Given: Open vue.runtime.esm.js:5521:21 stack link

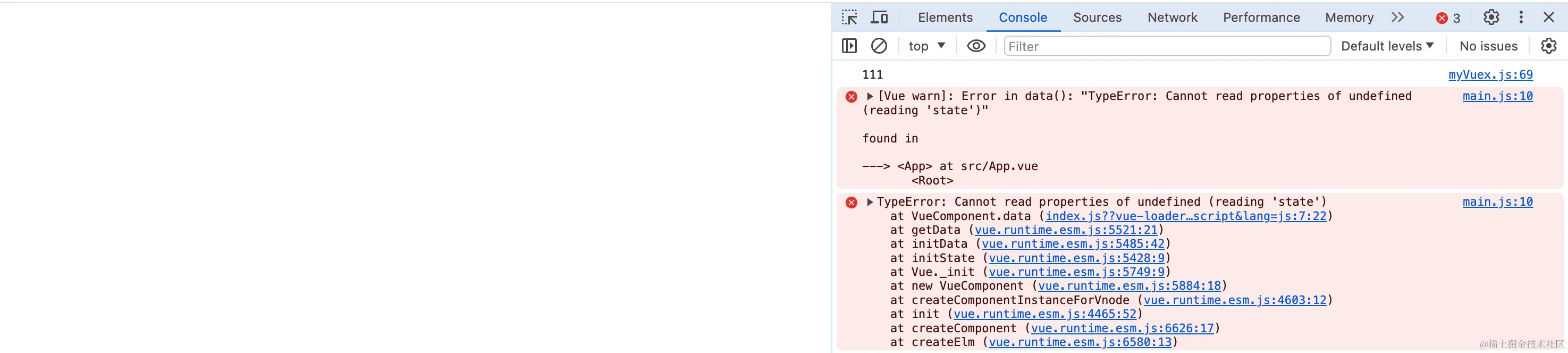Looking at the screenshot, I should (x=1065, y=230).
